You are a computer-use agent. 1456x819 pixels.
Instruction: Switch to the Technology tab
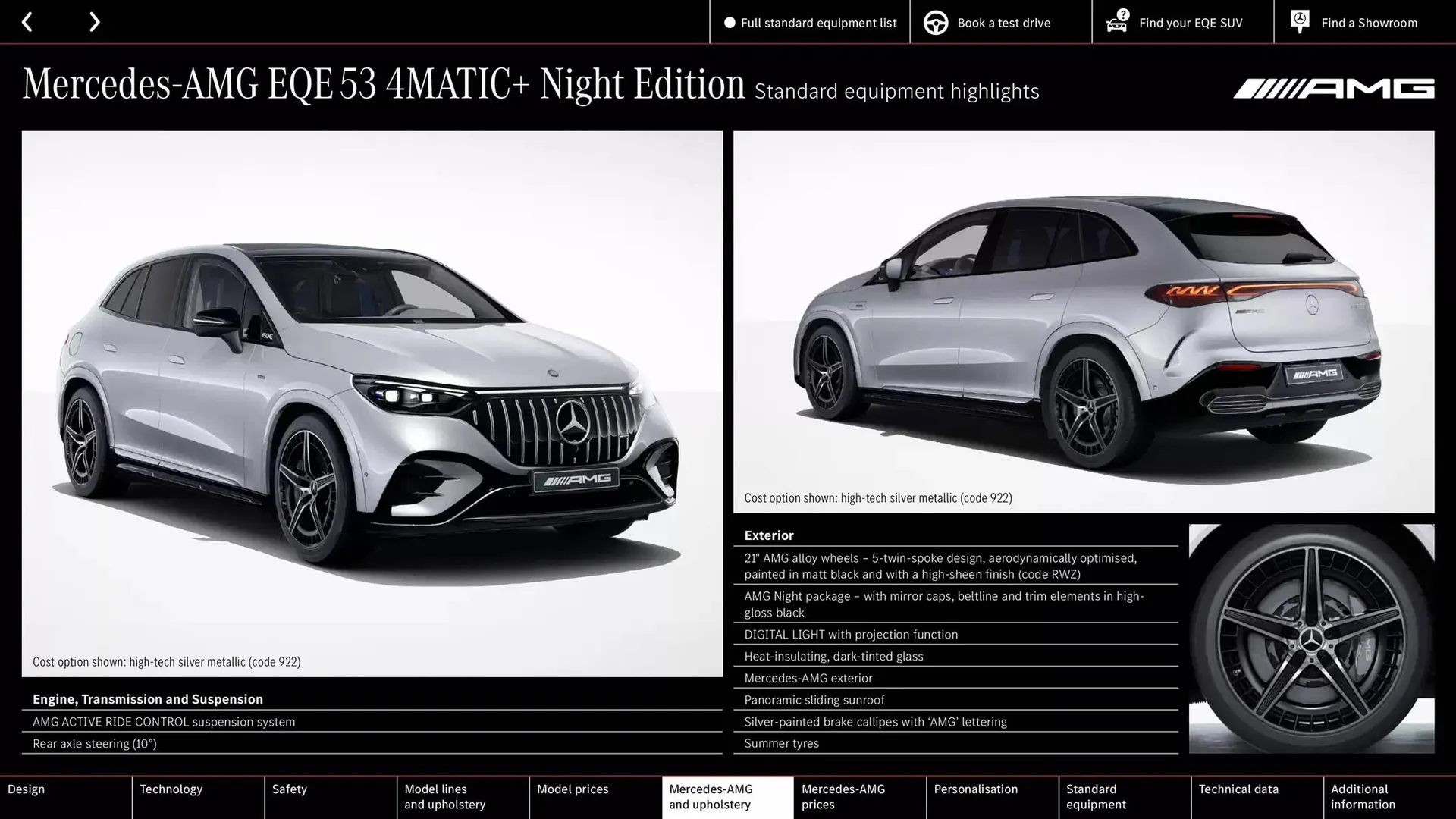click(199, 797)
